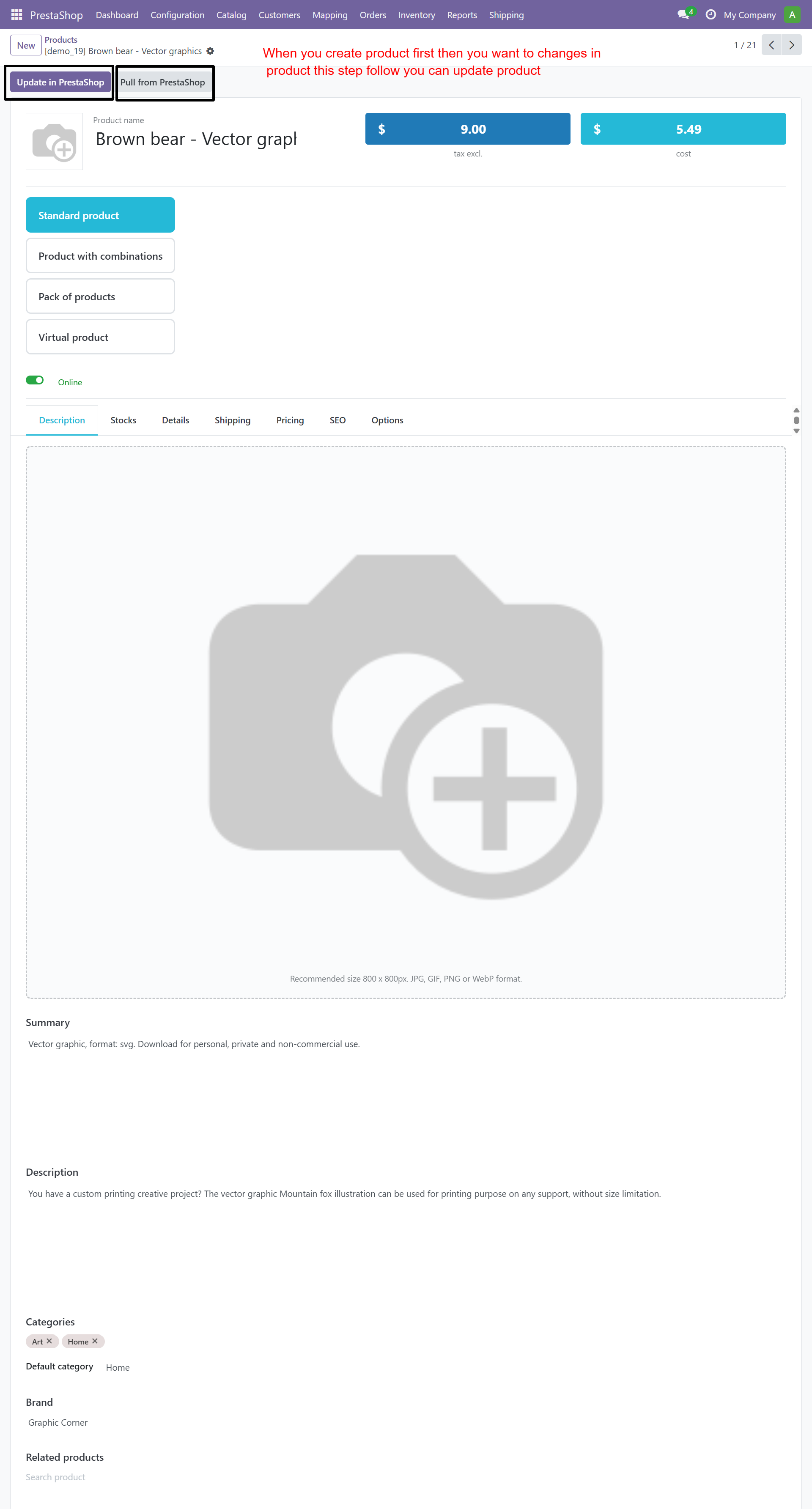Go to next record arrow
The height and width of the screenshot is (1509, 812).
click(x=792, y=45)
